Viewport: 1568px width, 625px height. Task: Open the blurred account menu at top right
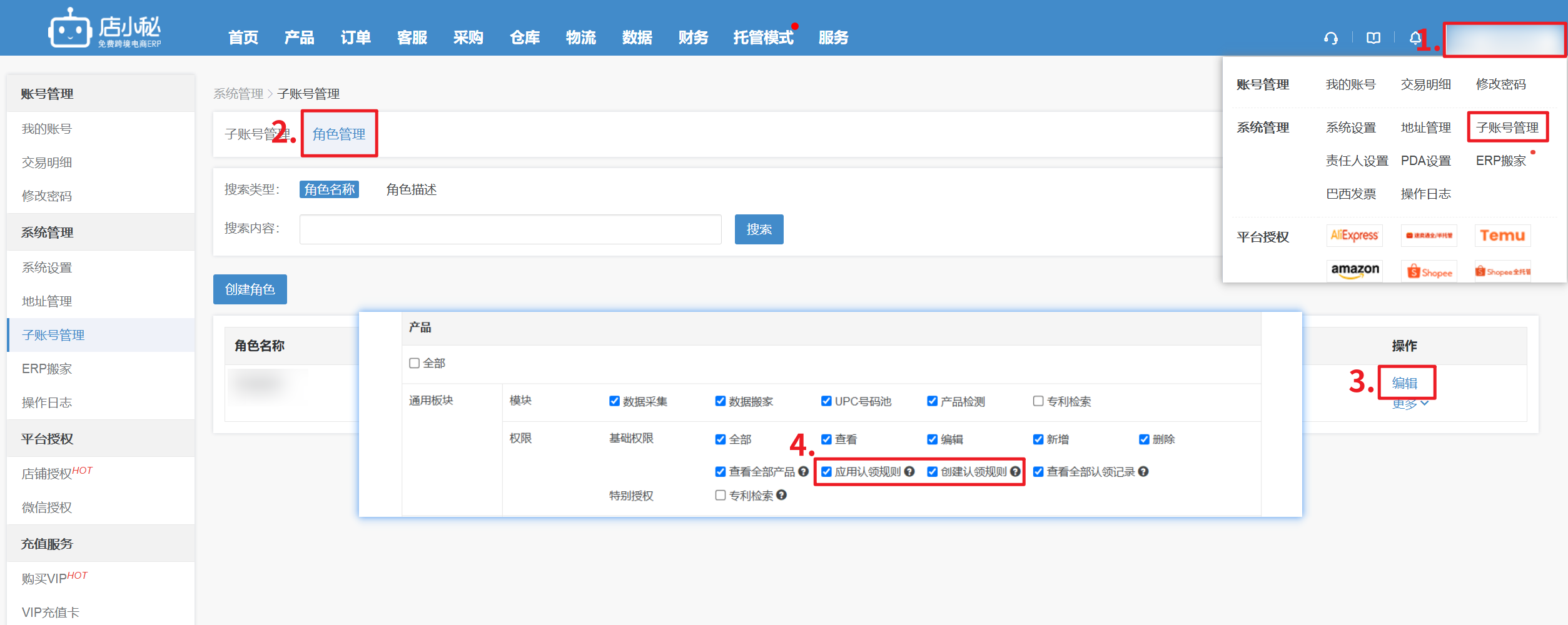pos(1504,40)
